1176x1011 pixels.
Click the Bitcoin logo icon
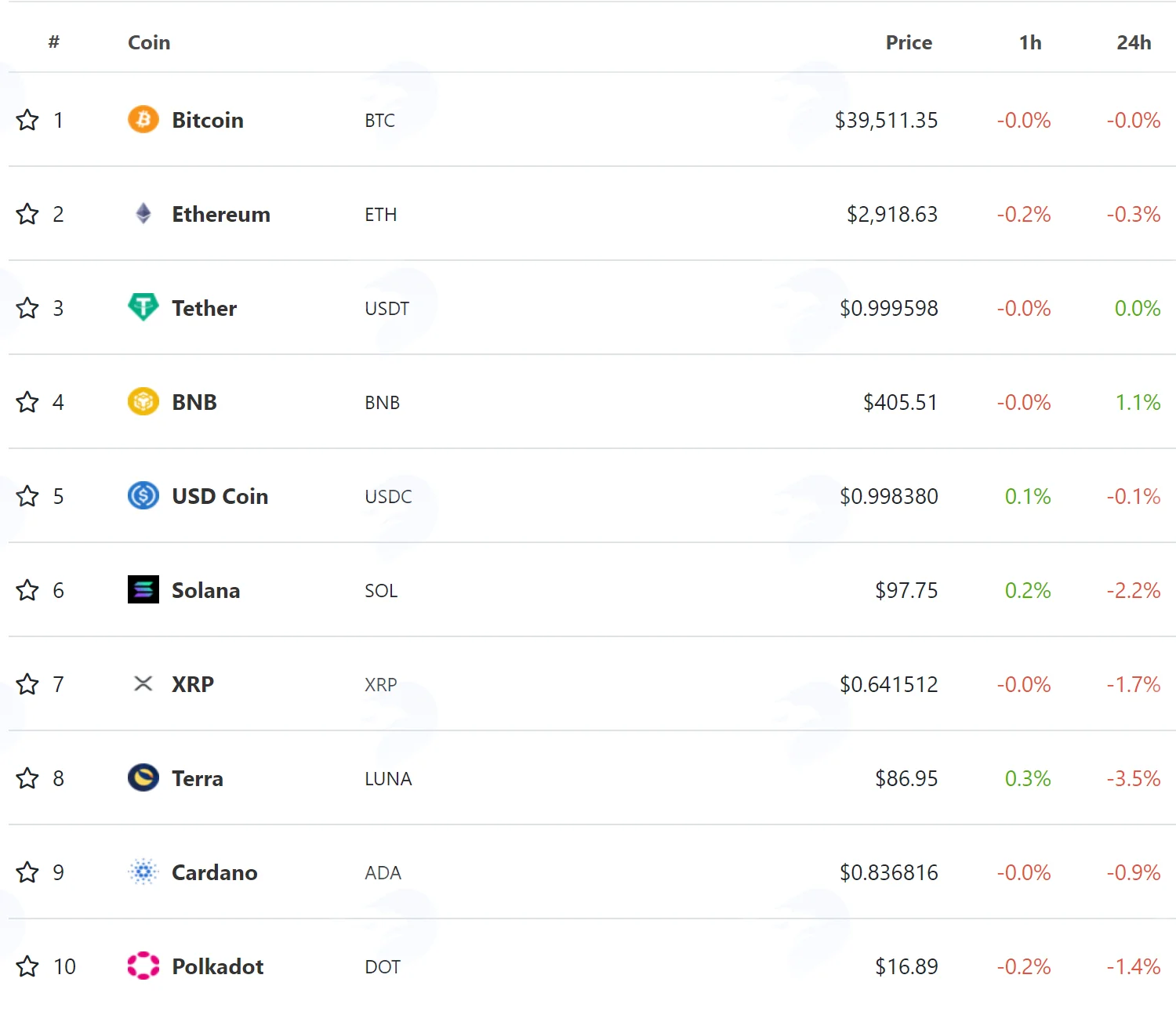coord(143,119)
